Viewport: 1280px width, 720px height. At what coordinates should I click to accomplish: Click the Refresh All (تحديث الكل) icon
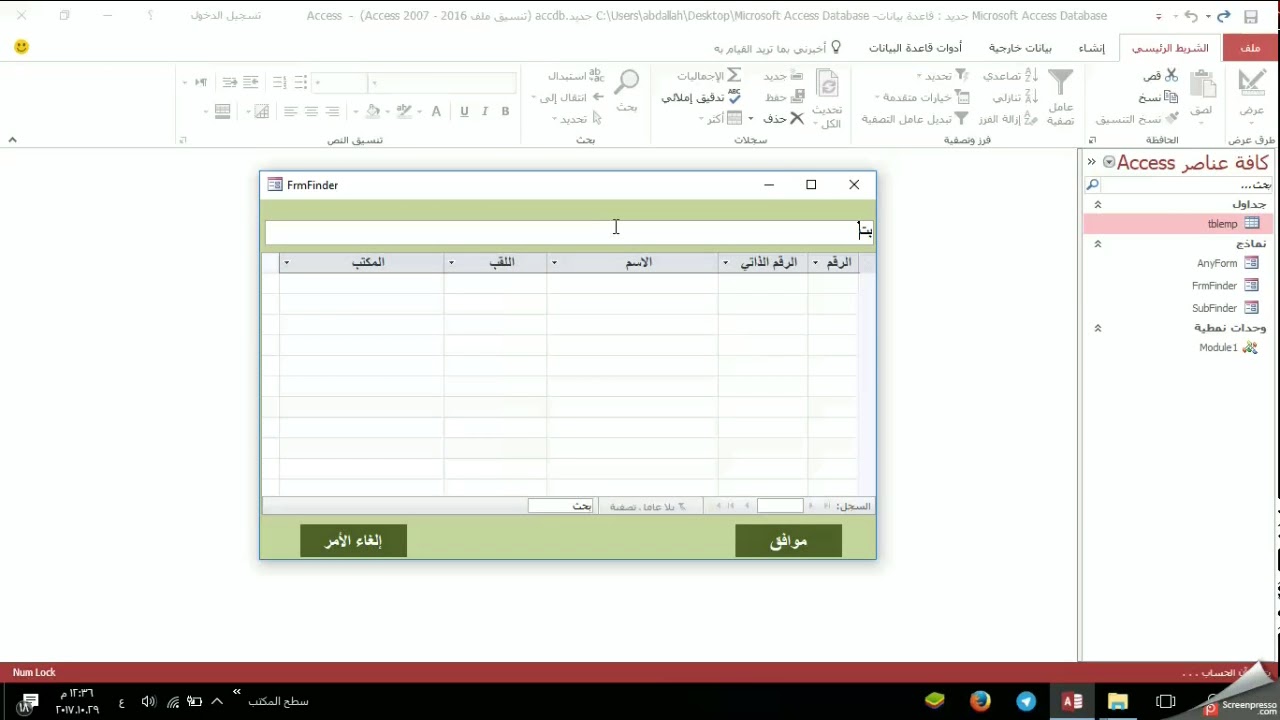(x=828, y=84)
